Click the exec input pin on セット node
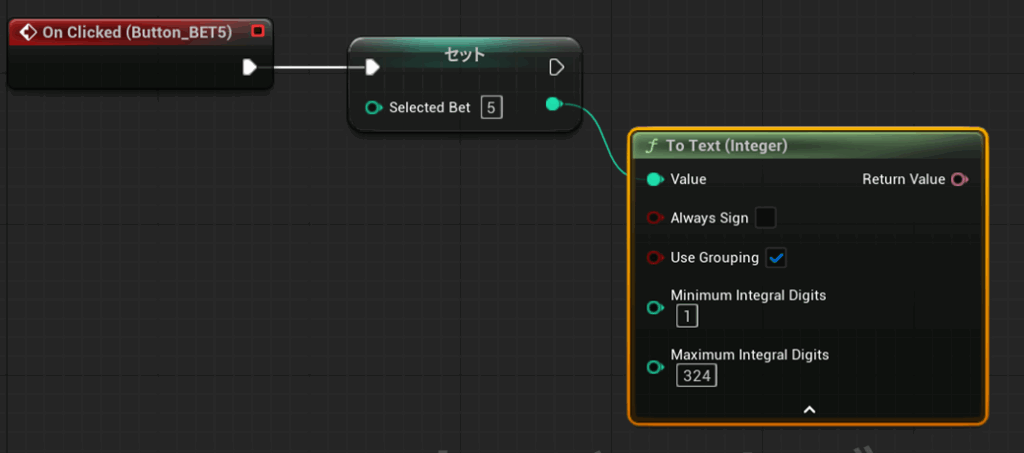This screenshot has height=453, width=1024. [x=371, y=67]
